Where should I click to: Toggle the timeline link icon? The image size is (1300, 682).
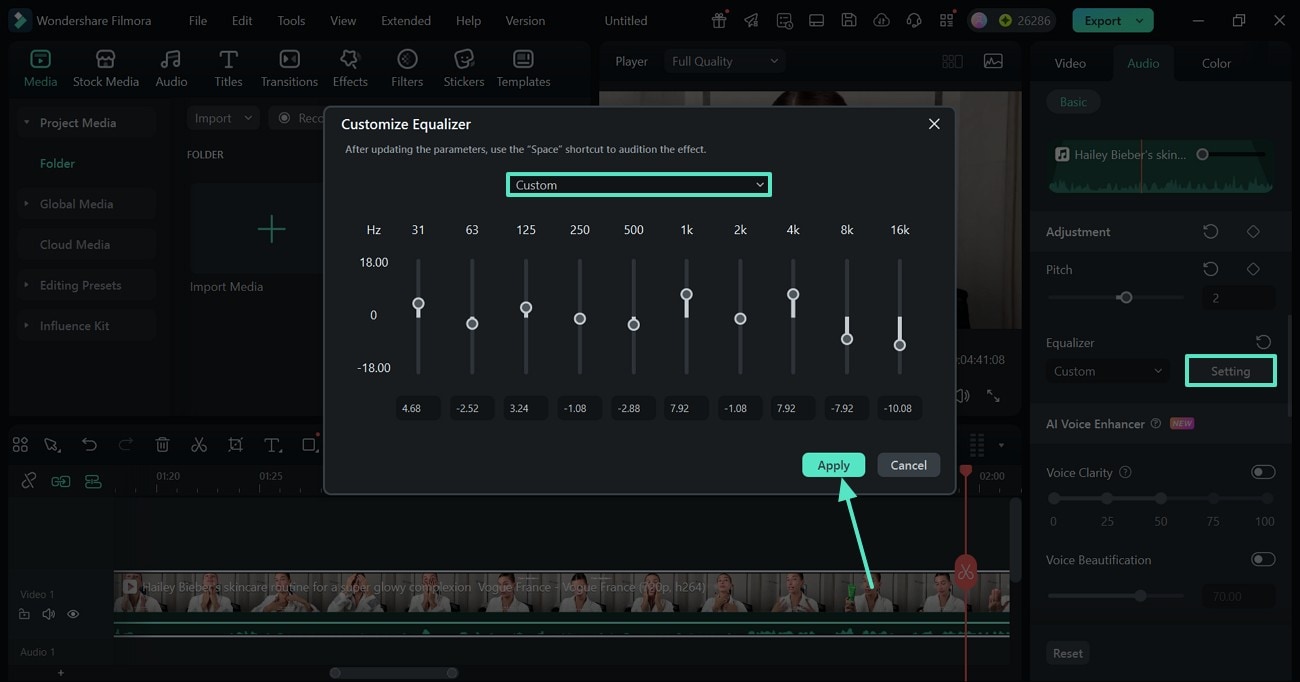[x=29, y=481]
